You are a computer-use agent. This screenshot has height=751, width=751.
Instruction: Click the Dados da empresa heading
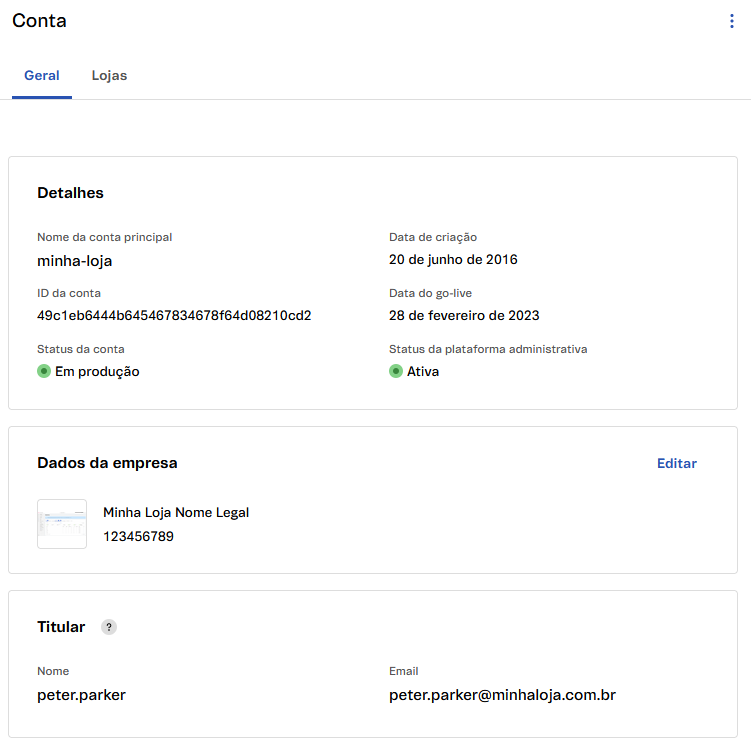[107, 463]
